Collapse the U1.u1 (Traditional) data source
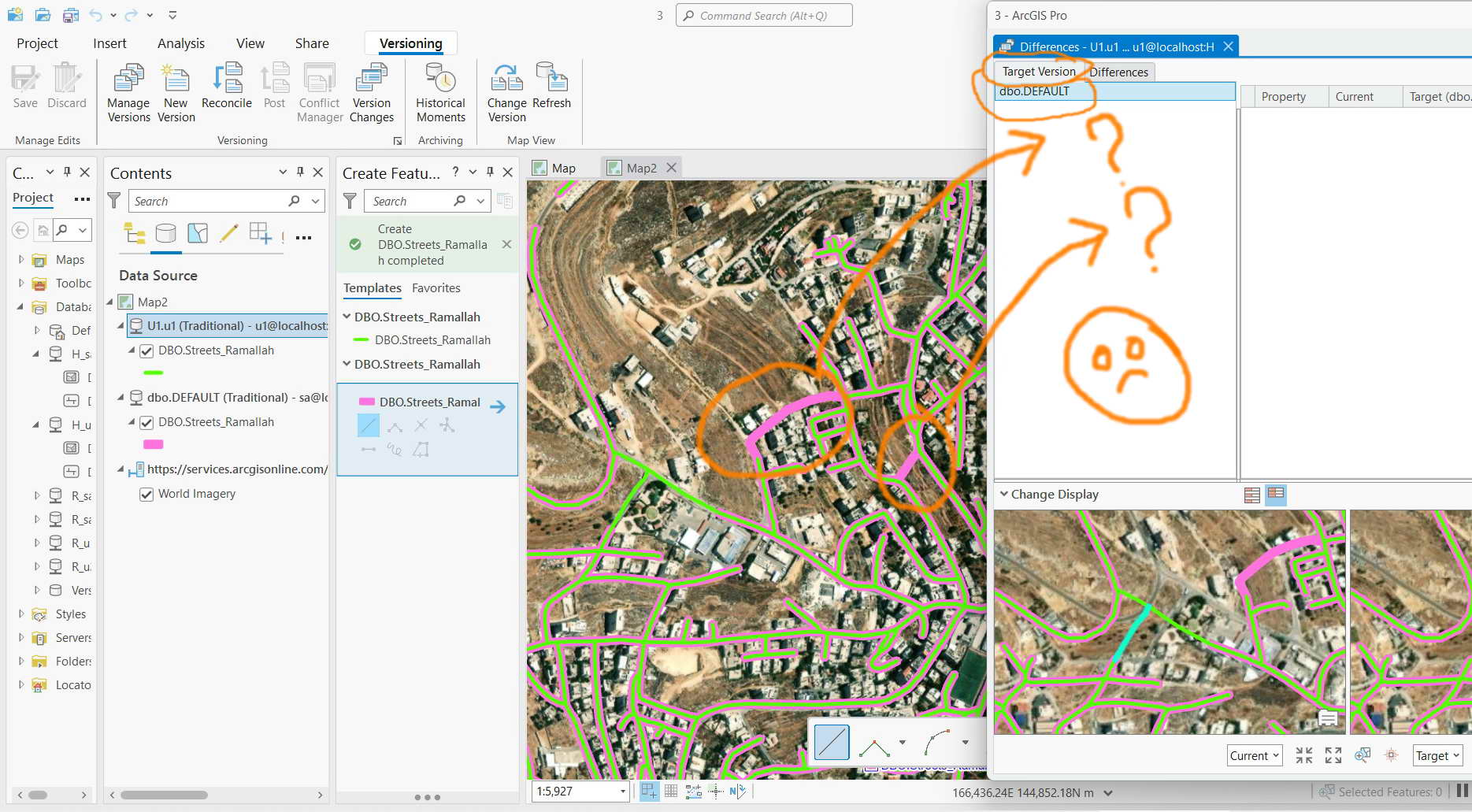Screen dimensions: 1472x812 (x=121, y=325)
